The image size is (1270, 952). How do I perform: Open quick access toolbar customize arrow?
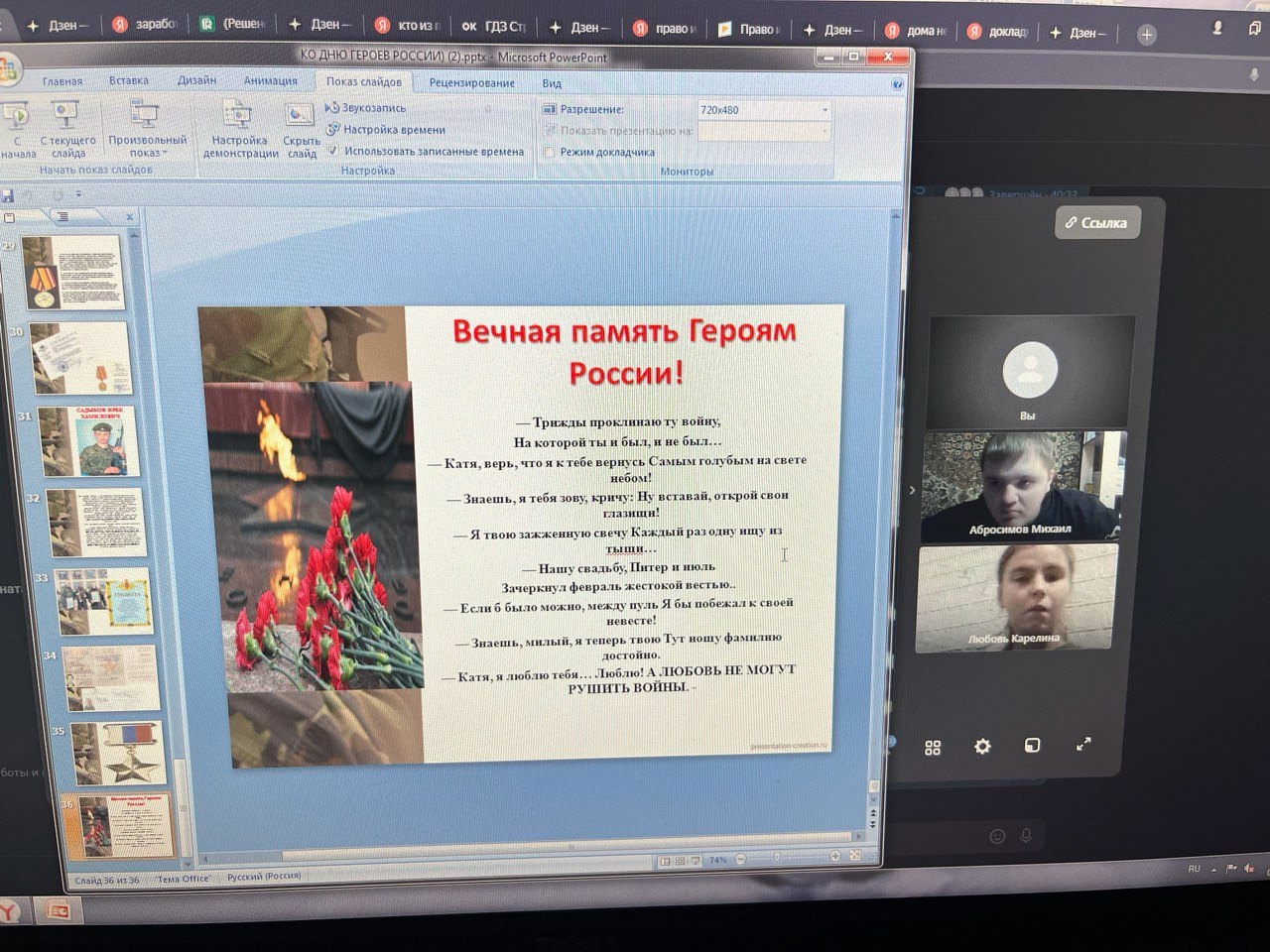point(78,194)
